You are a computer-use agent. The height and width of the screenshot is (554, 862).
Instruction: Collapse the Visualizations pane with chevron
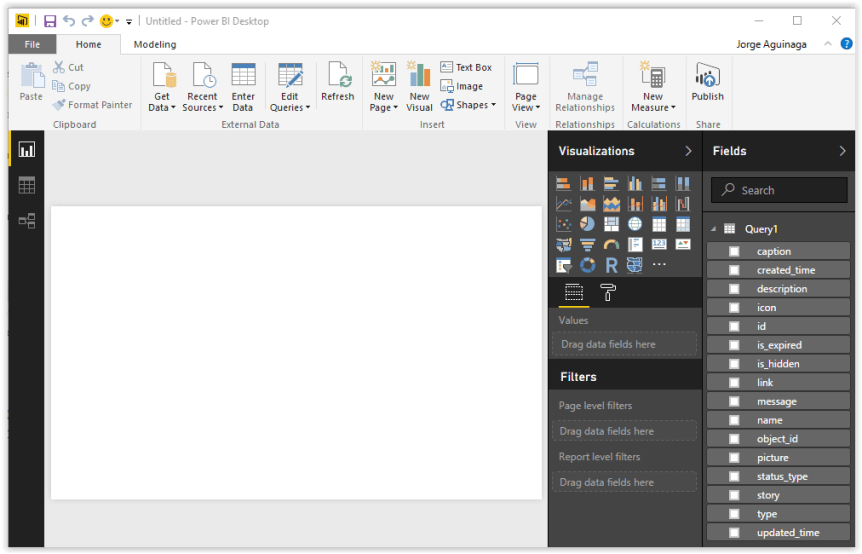pyautogui.click(x=688, y=151)
